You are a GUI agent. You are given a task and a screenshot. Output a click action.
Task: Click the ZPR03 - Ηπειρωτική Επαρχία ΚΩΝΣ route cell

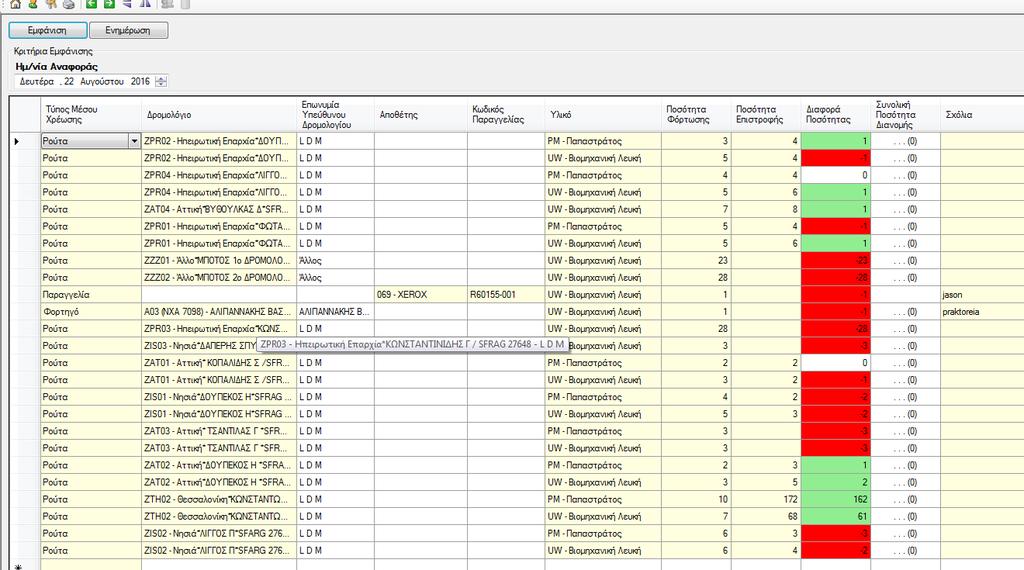tap(219, 328)
